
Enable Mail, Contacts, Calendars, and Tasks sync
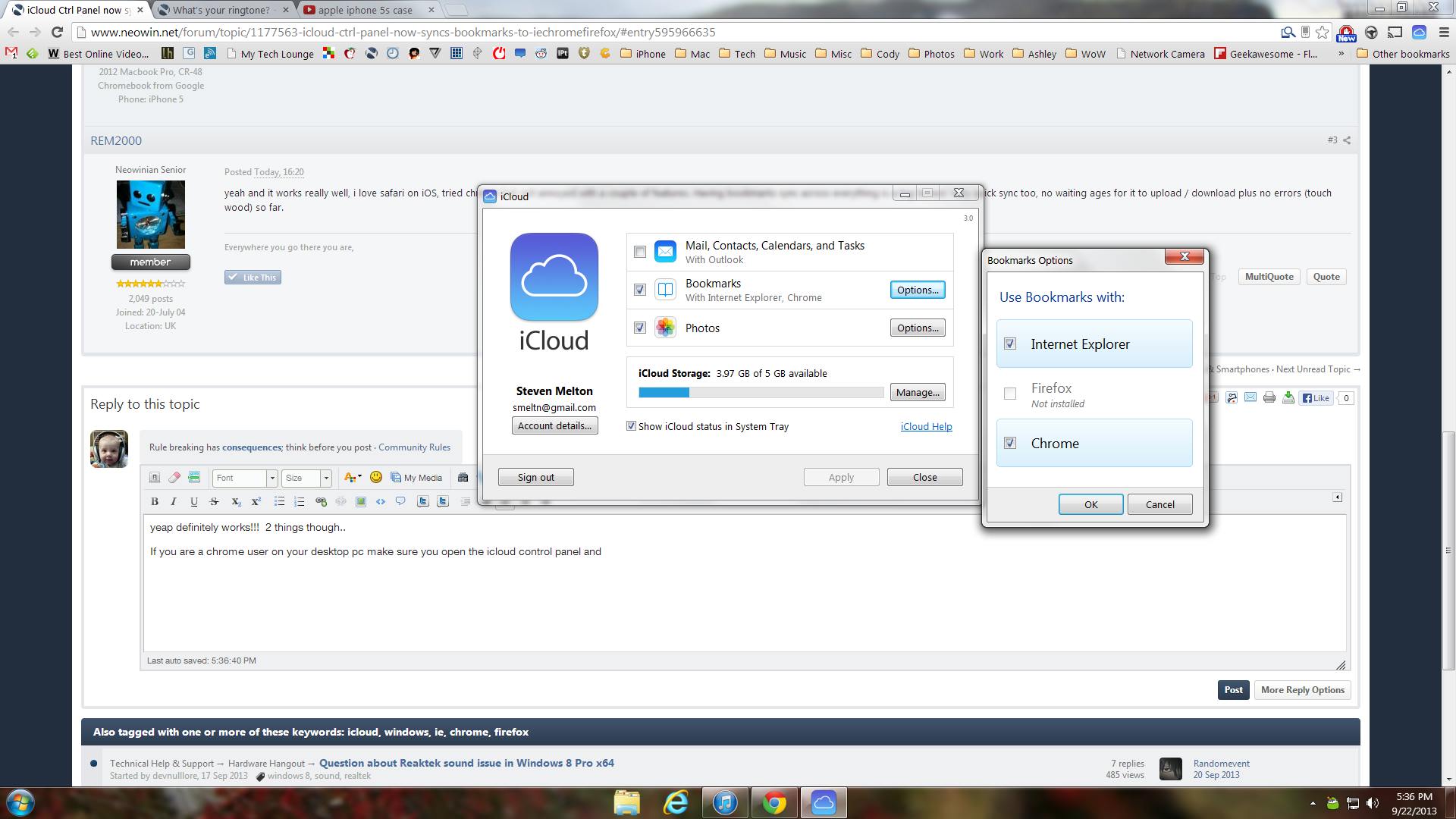[x=639, y=252]
